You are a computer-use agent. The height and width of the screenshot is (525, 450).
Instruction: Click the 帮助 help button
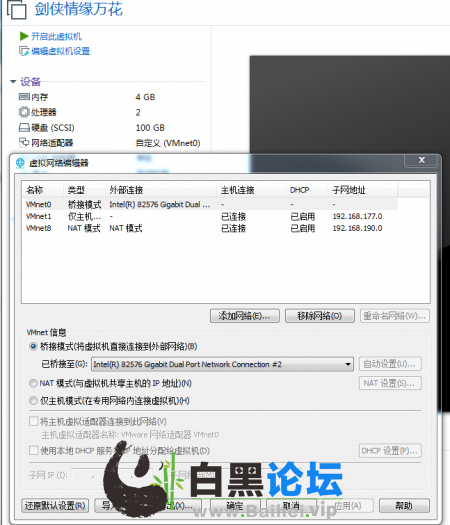point(404,505)
